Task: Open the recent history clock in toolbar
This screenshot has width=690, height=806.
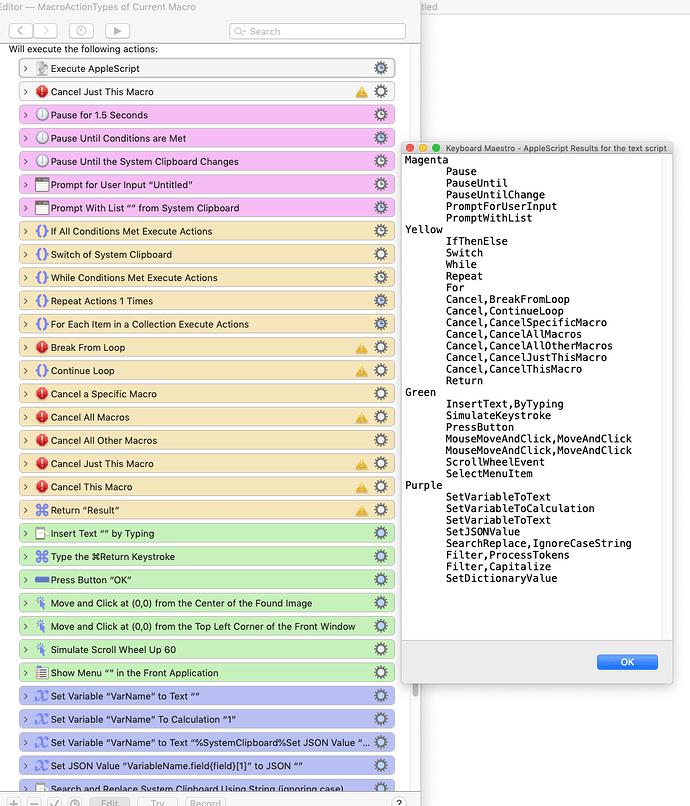Action: [81, 31]
